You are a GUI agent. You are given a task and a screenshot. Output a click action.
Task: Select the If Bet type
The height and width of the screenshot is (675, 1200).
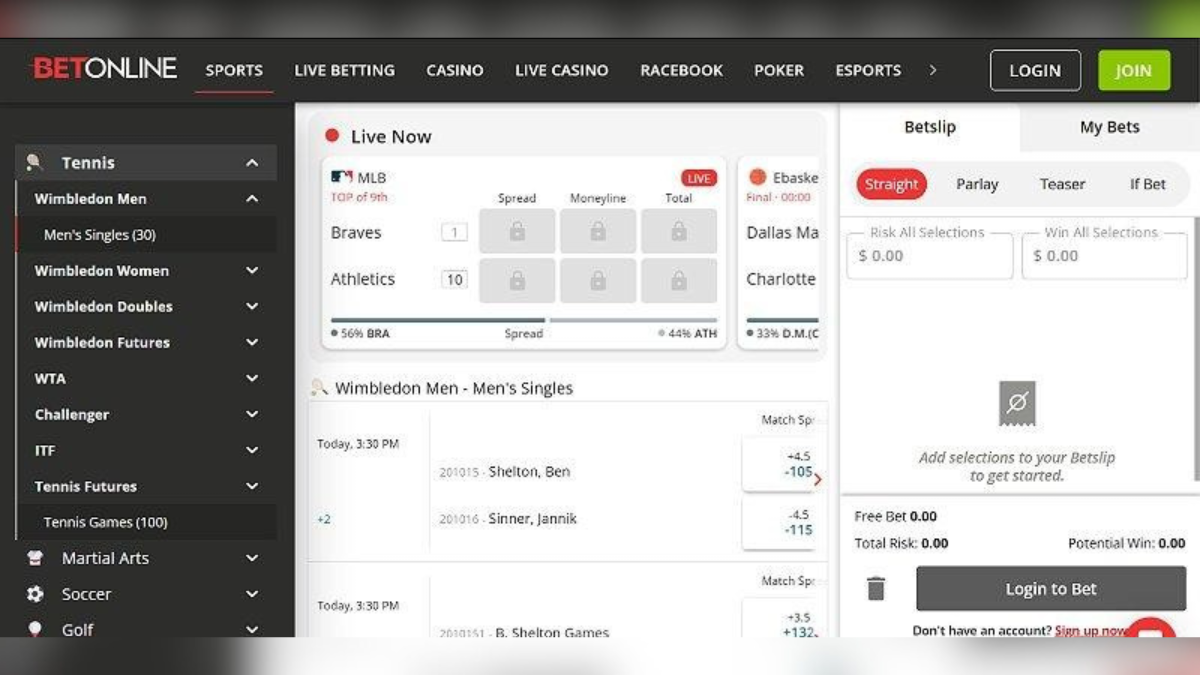coord(1148,184)
